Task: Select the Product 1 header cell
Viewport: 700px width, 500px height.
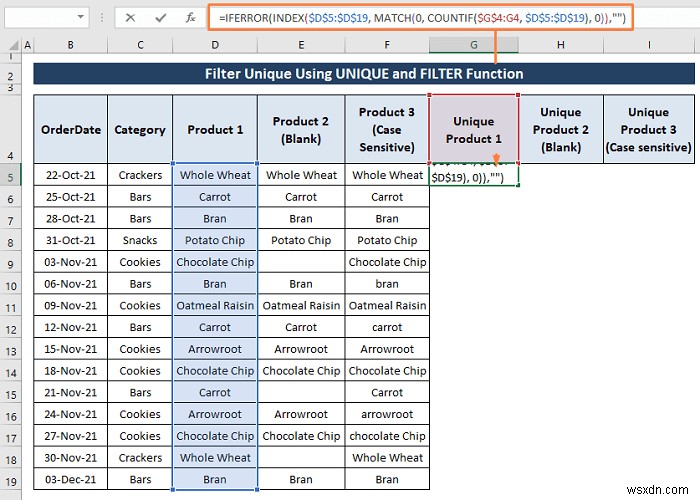Action: [x=215, y=129]
